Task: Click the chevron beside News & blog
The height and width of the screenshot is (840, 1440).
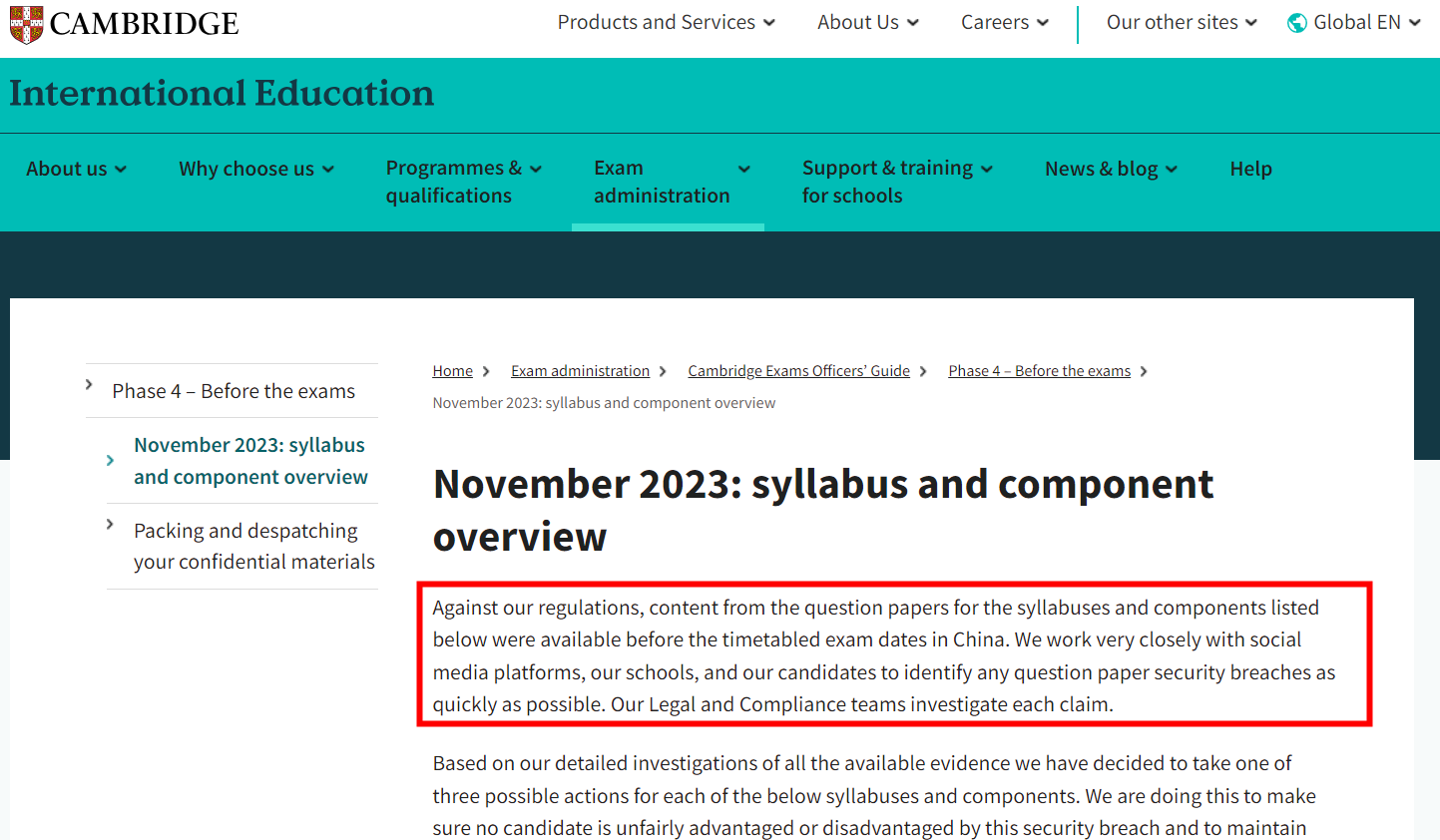Action: point(1172,169)
